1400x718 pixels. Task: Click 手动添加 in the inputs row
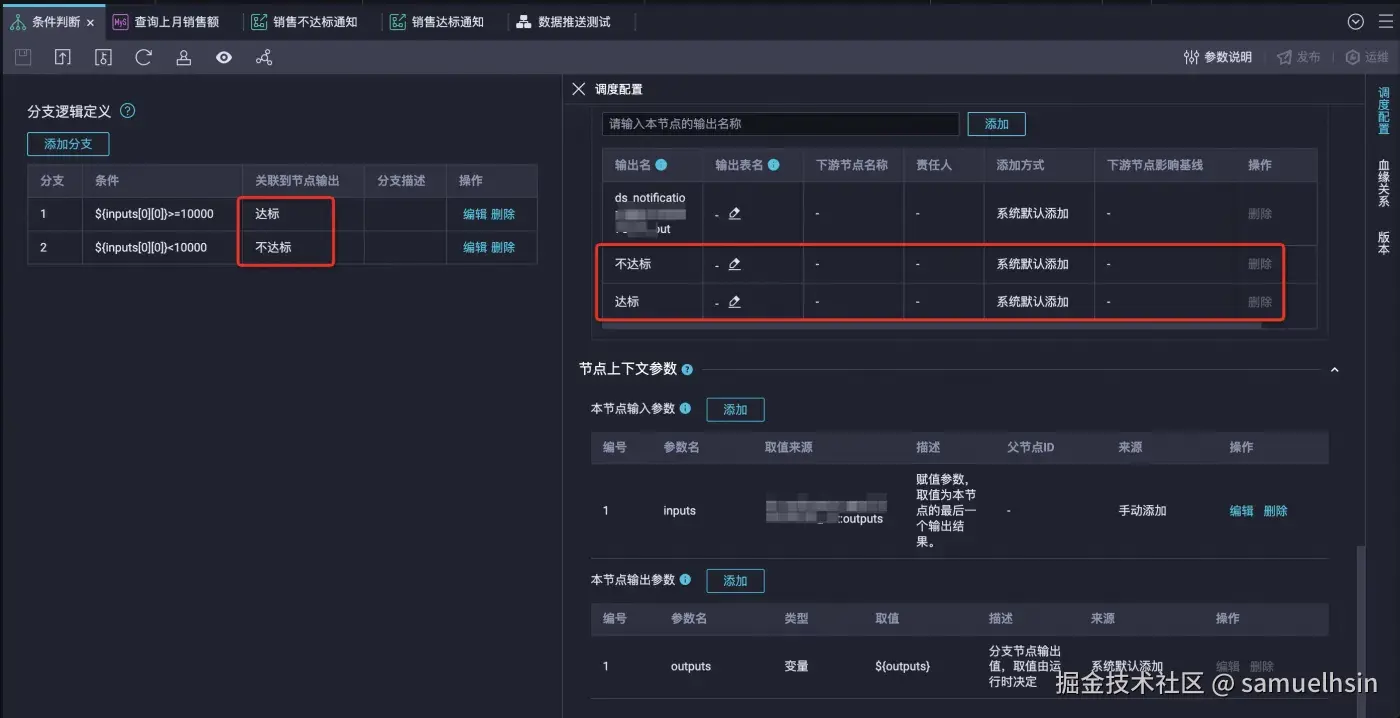click(1142, 511)
